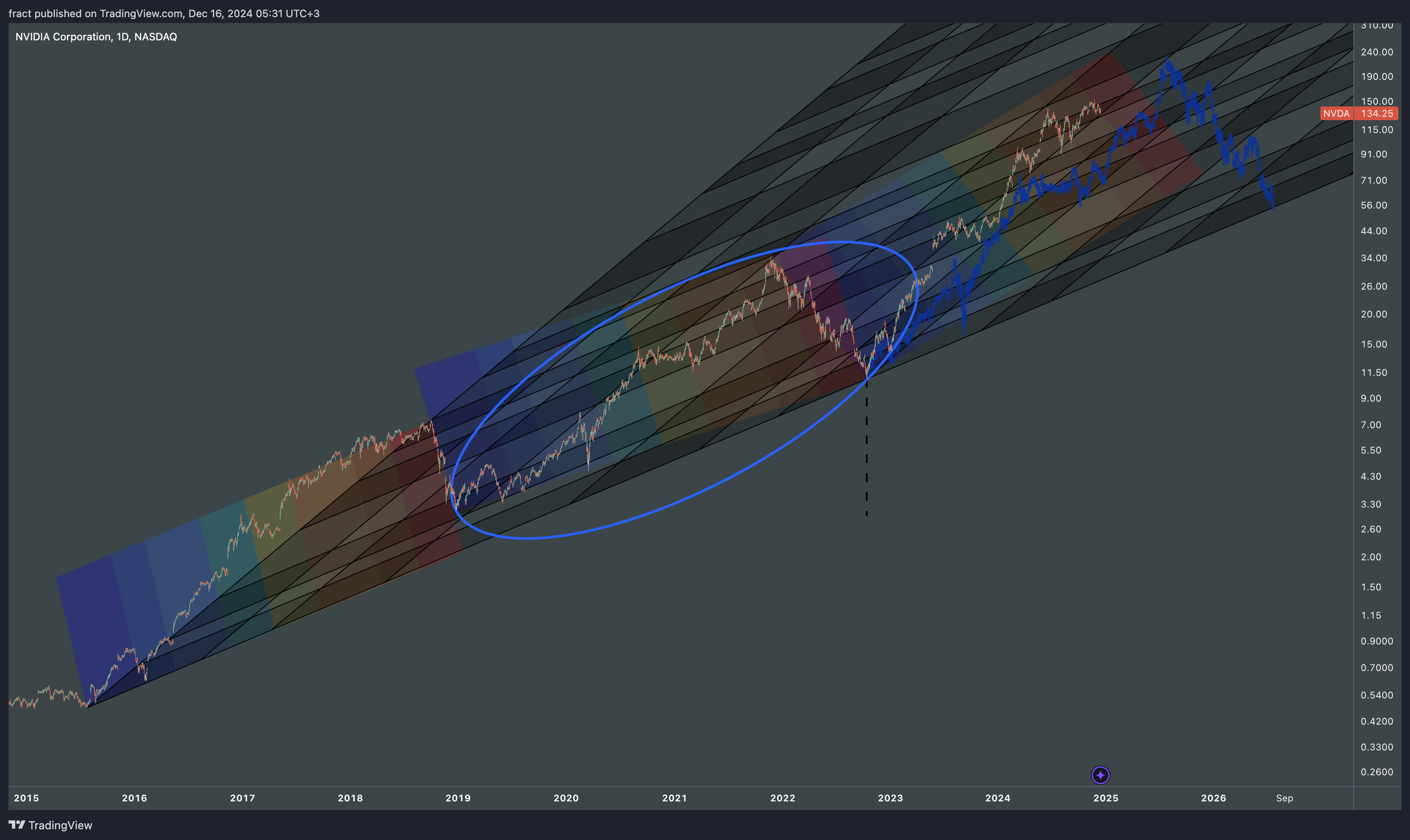Select the NVDA price label 134.25
This screenshot has width=1410, height=840.
click(x=1359, y=113)
